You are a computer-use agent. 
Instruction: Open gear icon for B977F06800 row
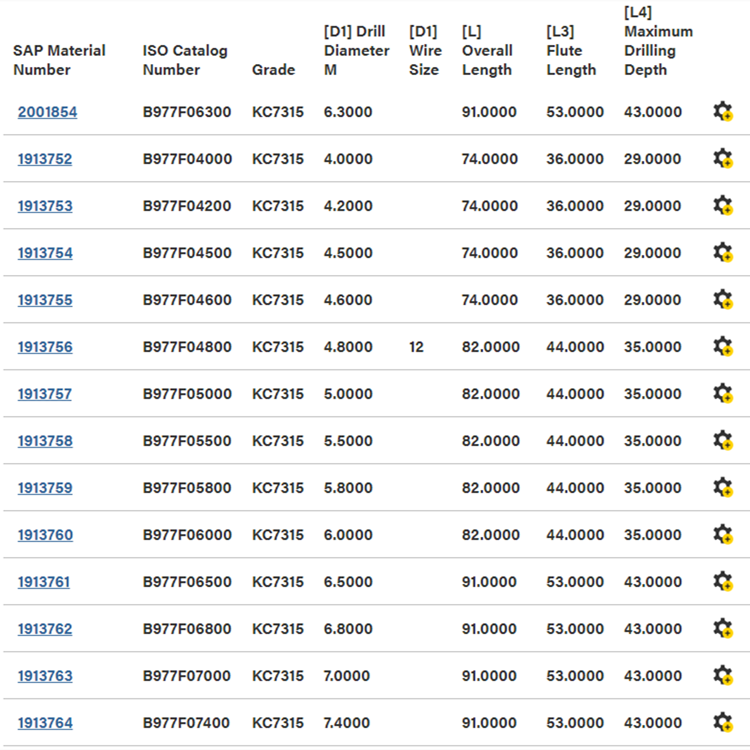723,629
